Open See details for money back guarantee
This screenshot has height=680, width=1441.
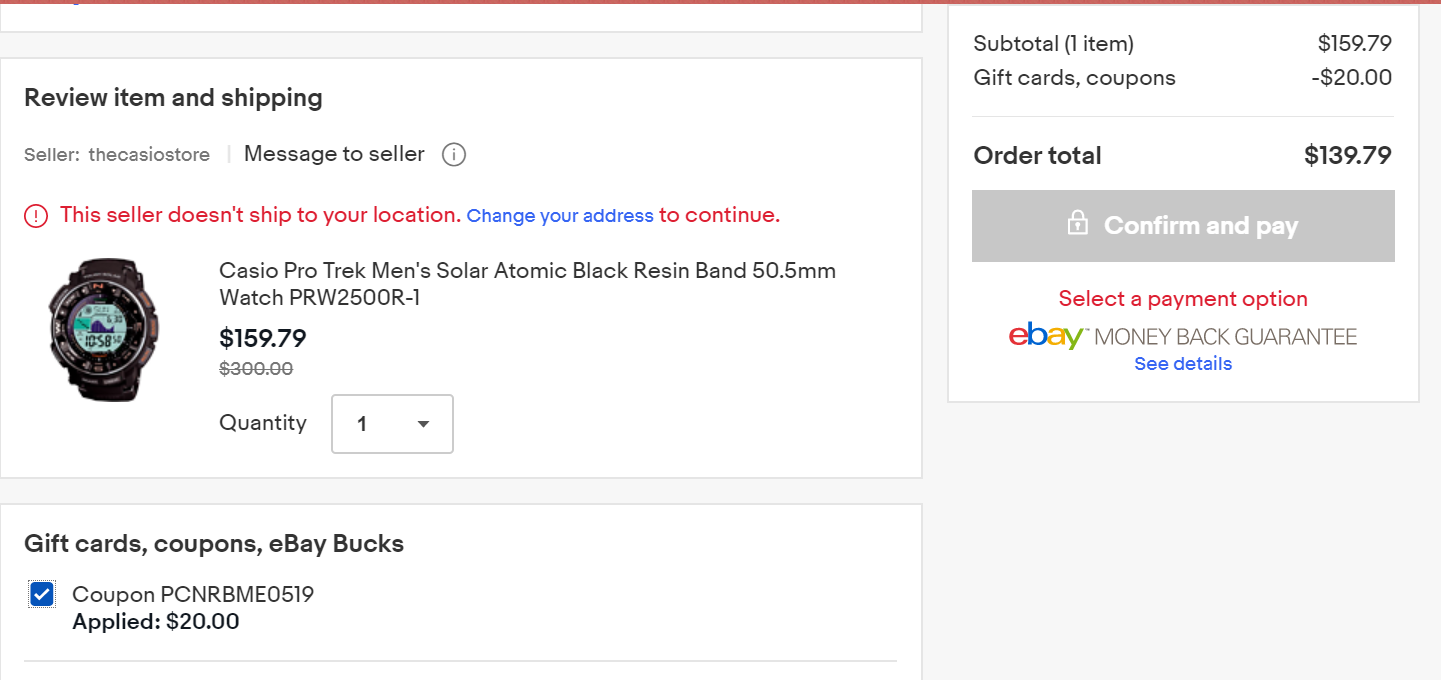pos(1183,364)
